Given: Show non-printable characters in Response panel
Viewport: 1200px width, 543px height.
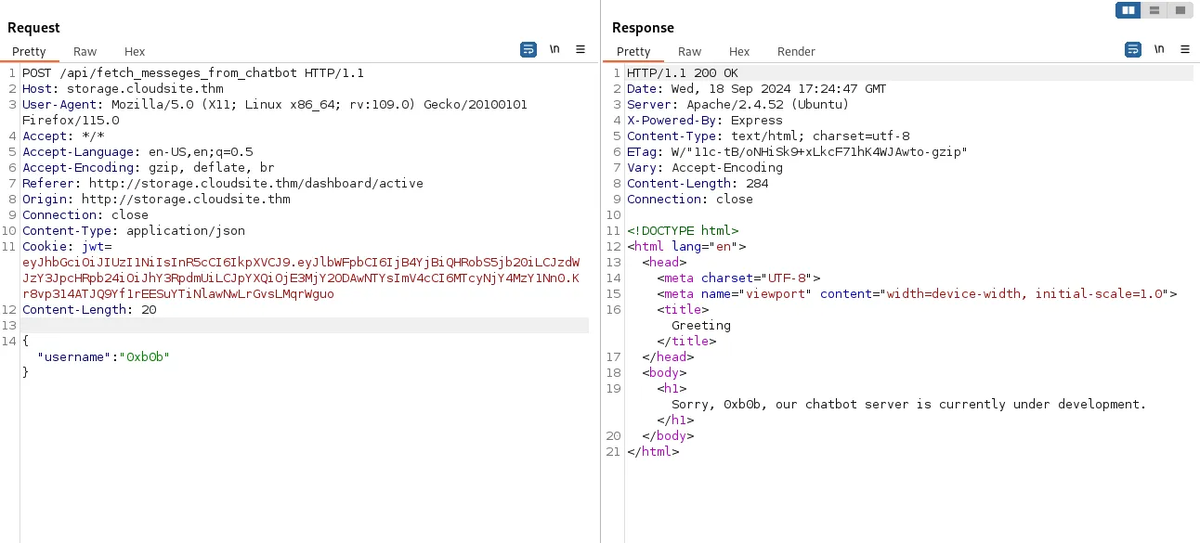Looking at the screenshot, I should 1159,50.
